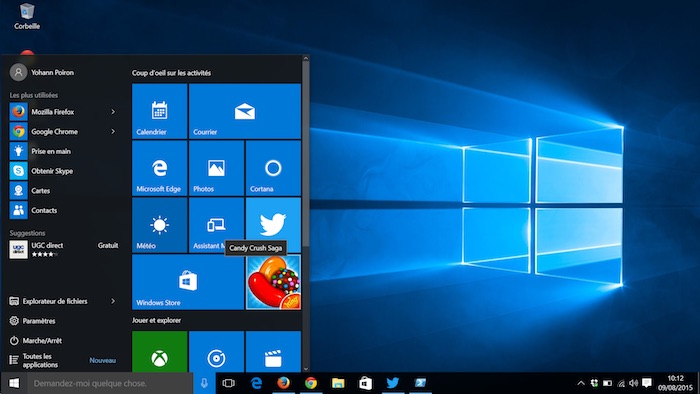Open the green Xbox tile
700x394 pixels.
tap(159, 352)
